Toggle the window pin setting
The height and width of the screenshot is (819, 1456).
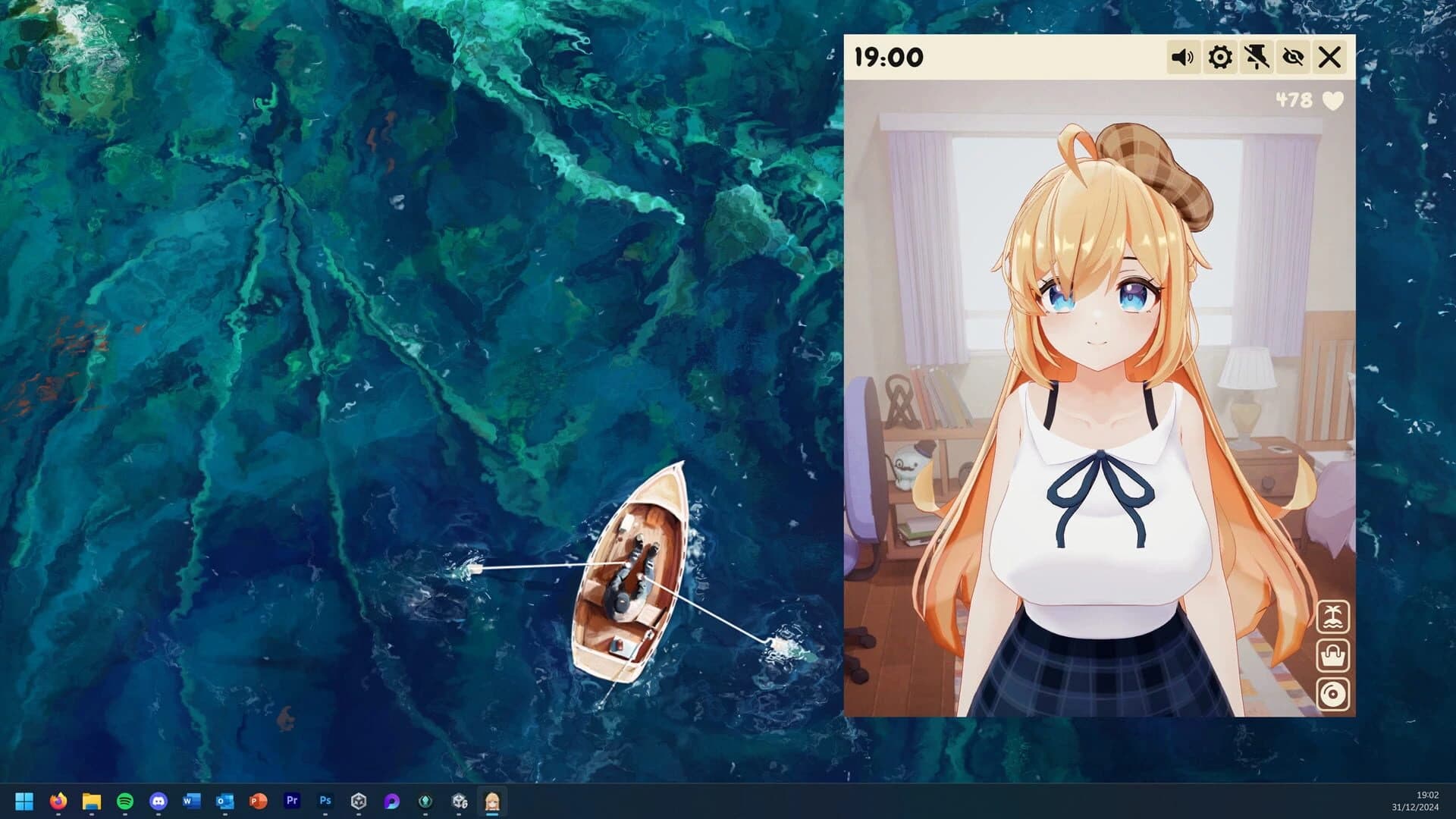(x=1257, y=56)
